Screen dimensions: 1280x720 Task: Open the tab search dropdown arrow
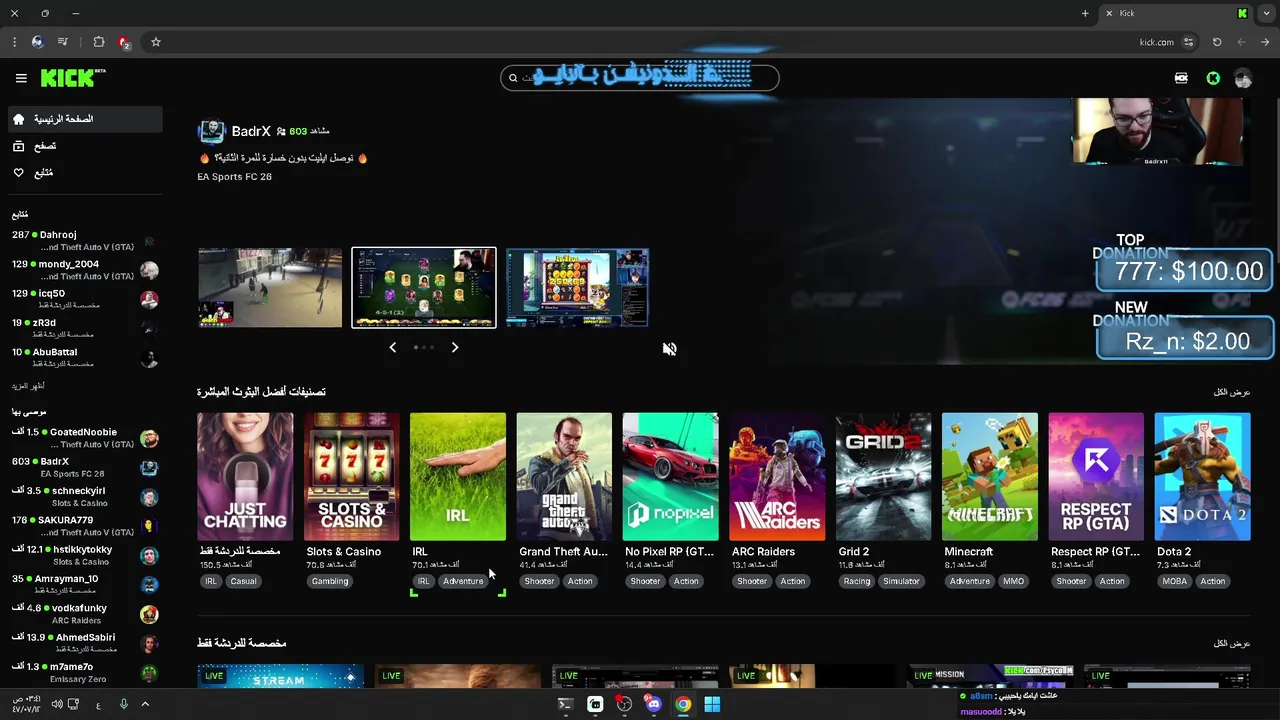(x=1267, y=13)
